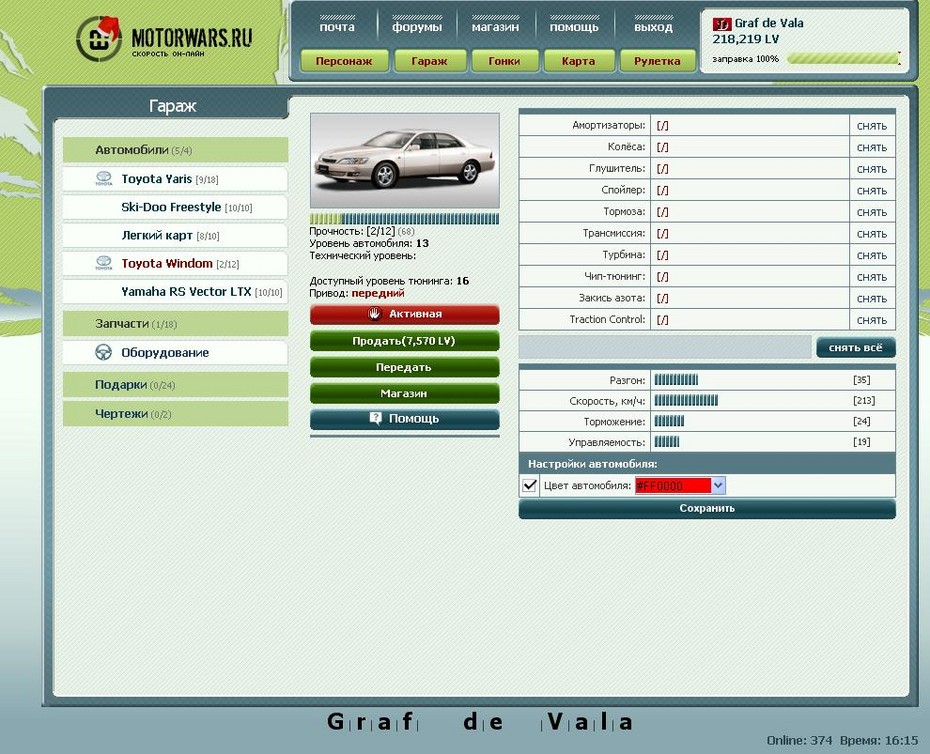Click the [/] slot in the Амортизаторы row
Screen dimensions: 930x754
663,126
